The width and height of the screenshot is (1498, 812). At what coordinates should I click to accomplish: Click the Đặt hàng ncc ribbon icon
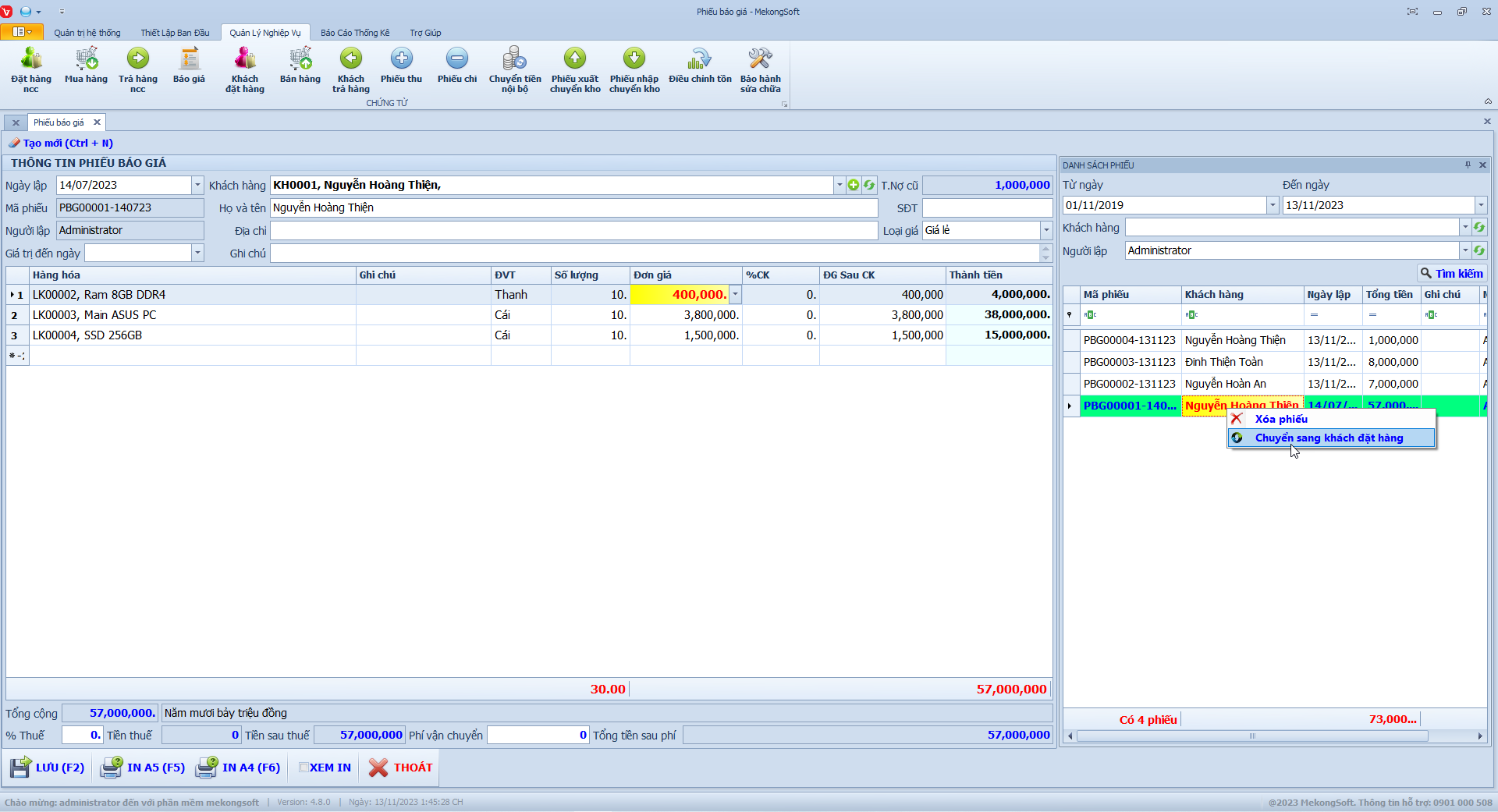pyautogui.click(x=31, y=69)
